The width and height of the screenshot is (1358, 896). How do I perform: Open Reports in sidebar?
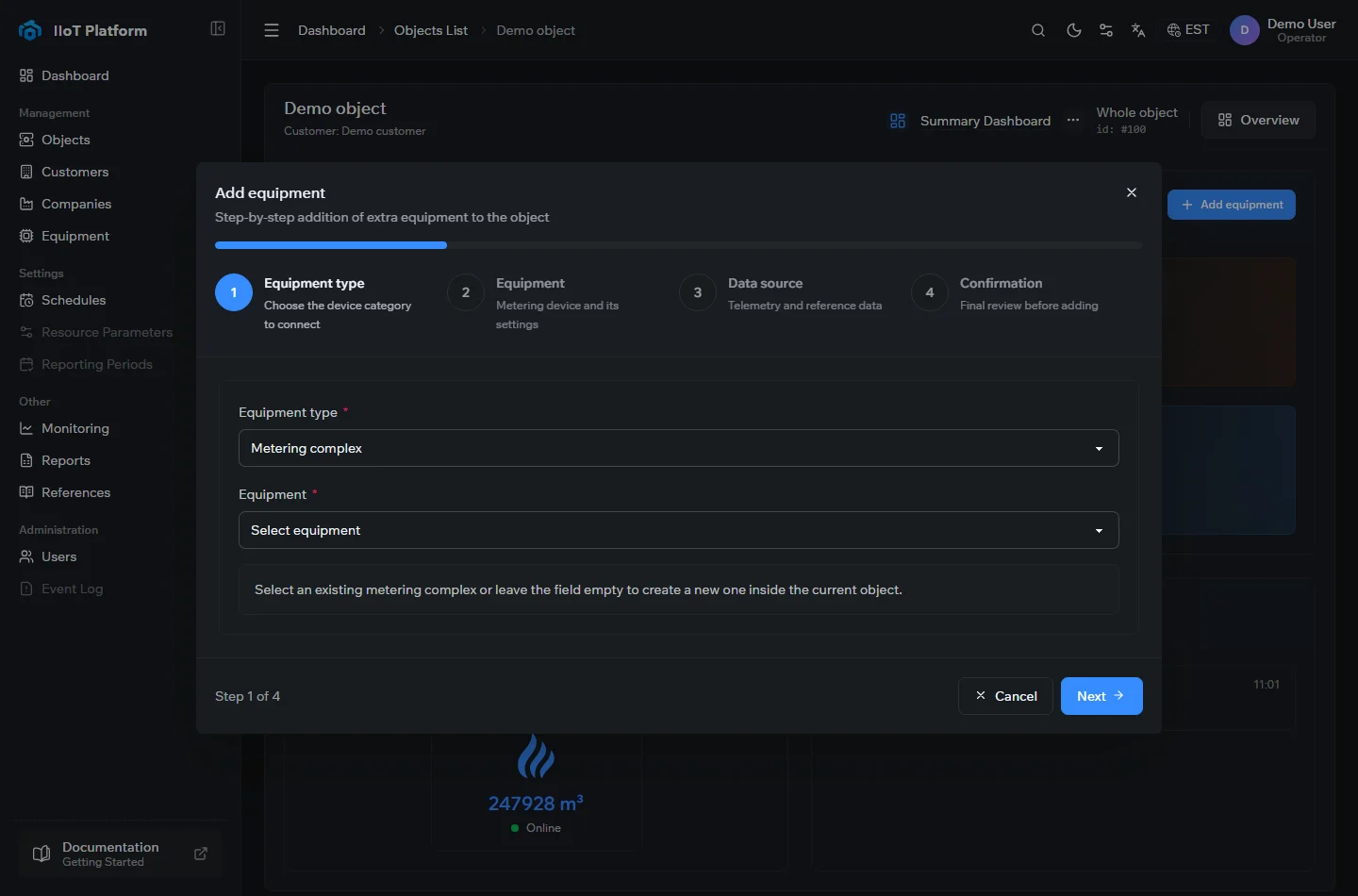pos(65,460)
